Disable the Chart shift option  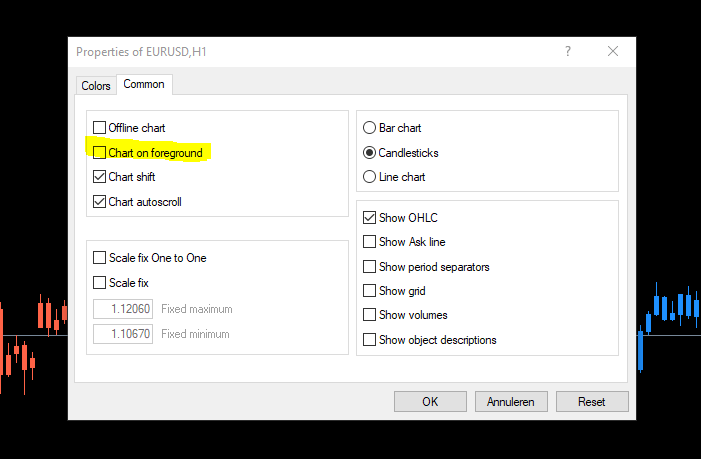pos(100,177)
